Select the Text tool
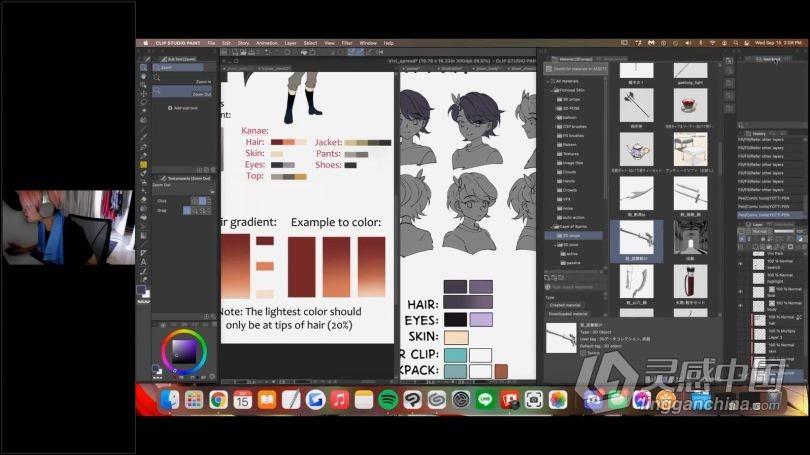 click(143, 262)
